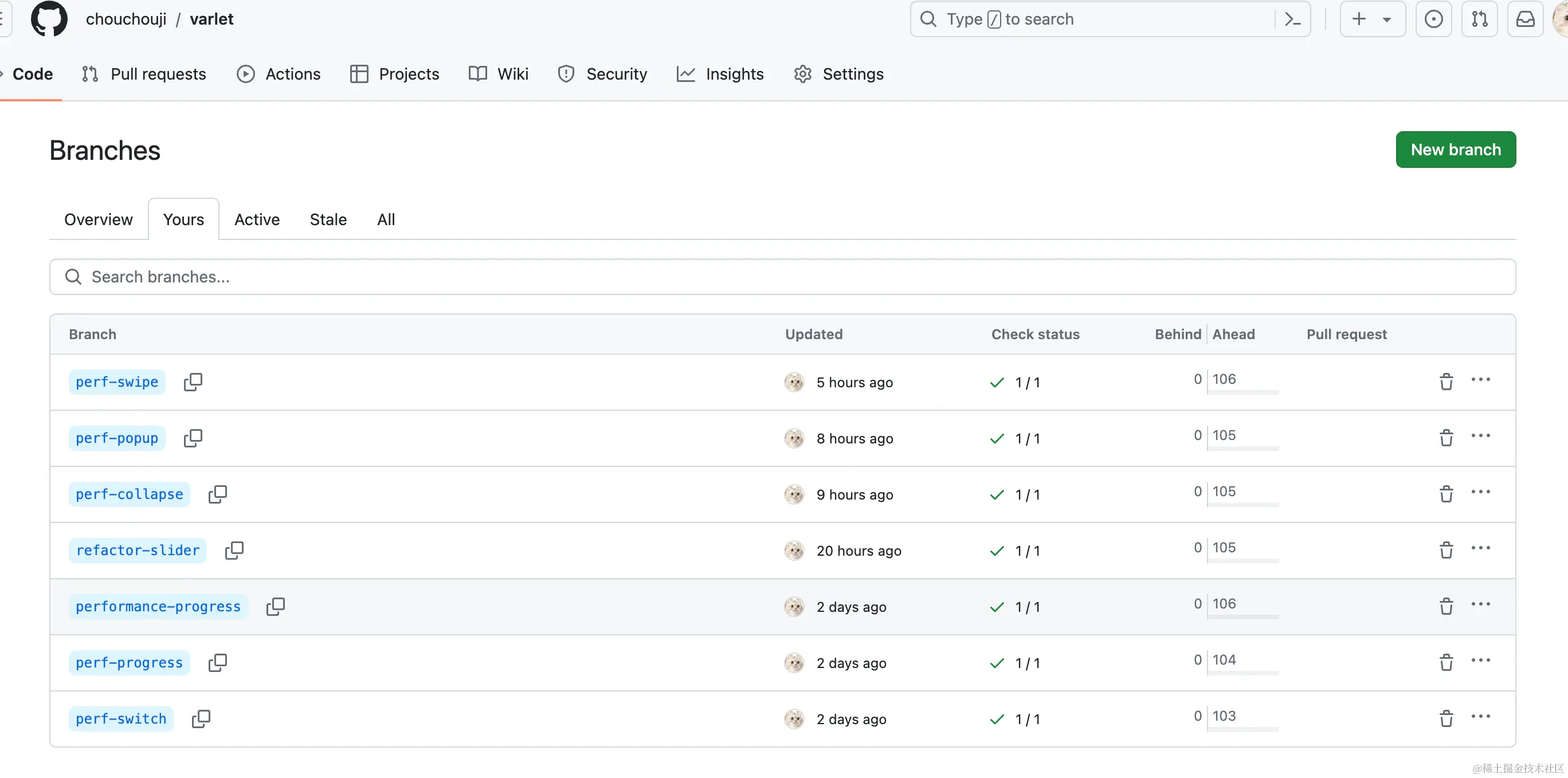
Task: Delete the refactor-slider branch
Action: coord(1447,550)
